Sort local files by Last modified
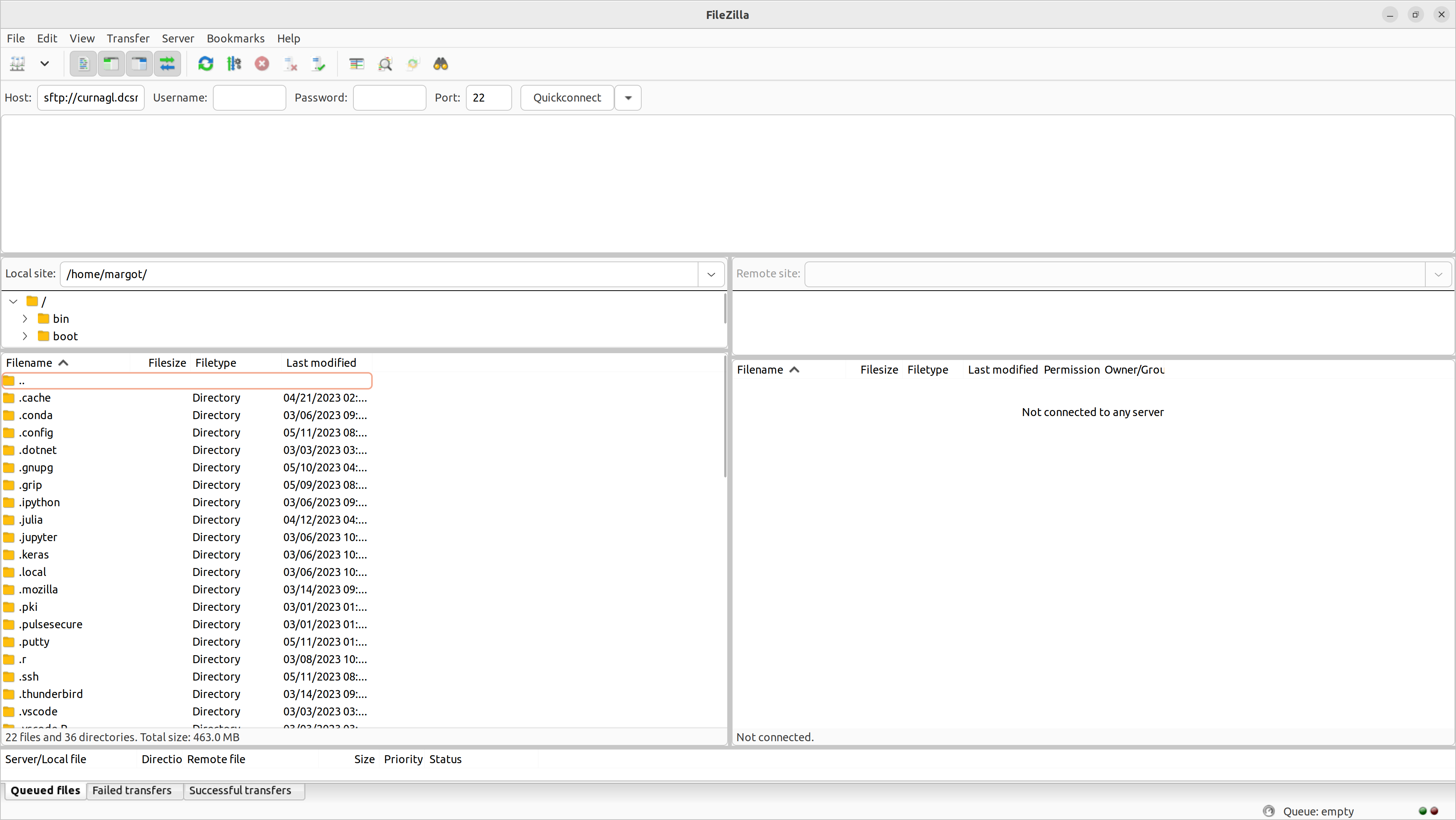This screenshot has width=1456, height=820. tap(321, 363)
